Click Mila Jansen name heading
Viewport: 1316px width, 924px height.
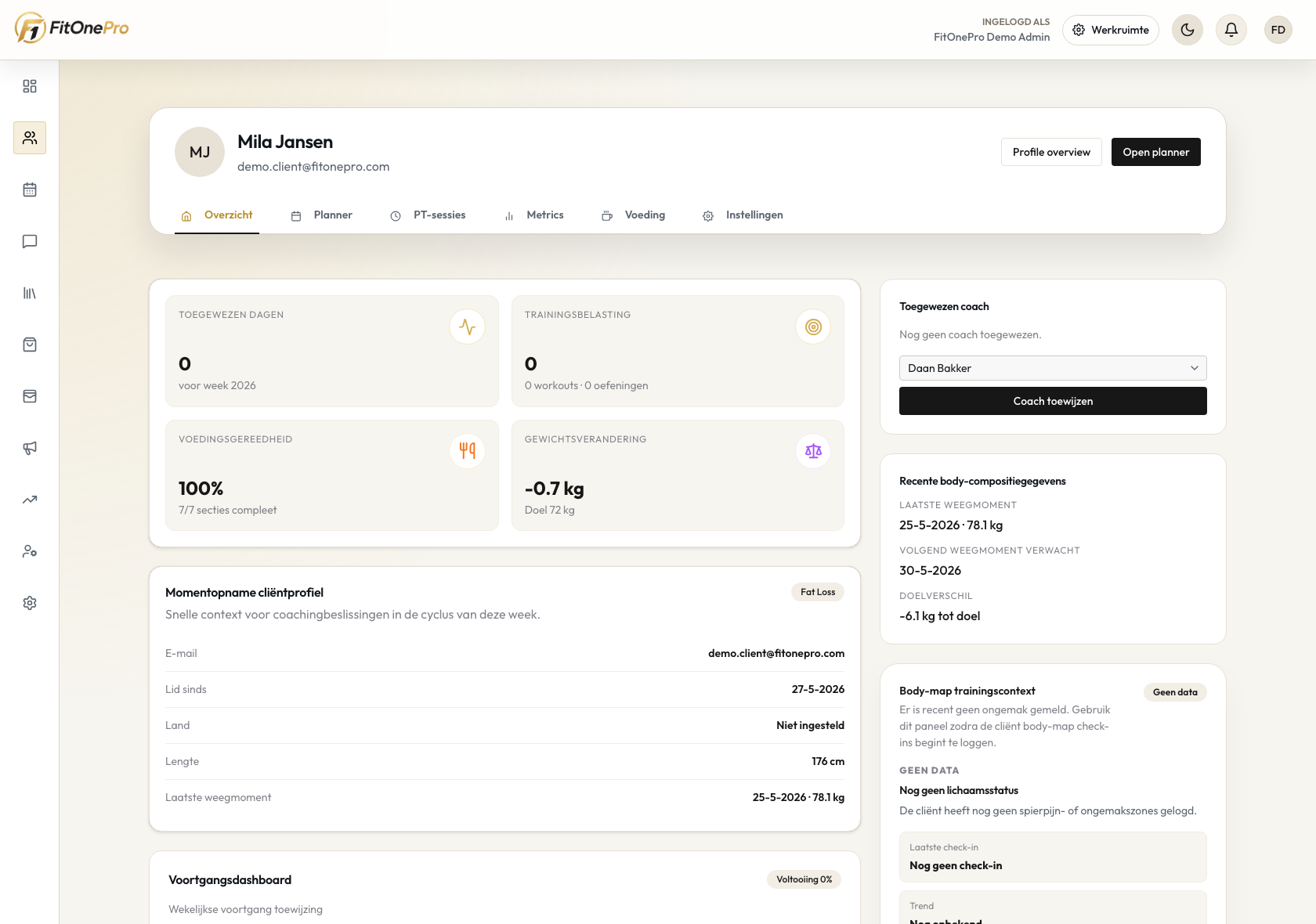click(x=285, y=142)
